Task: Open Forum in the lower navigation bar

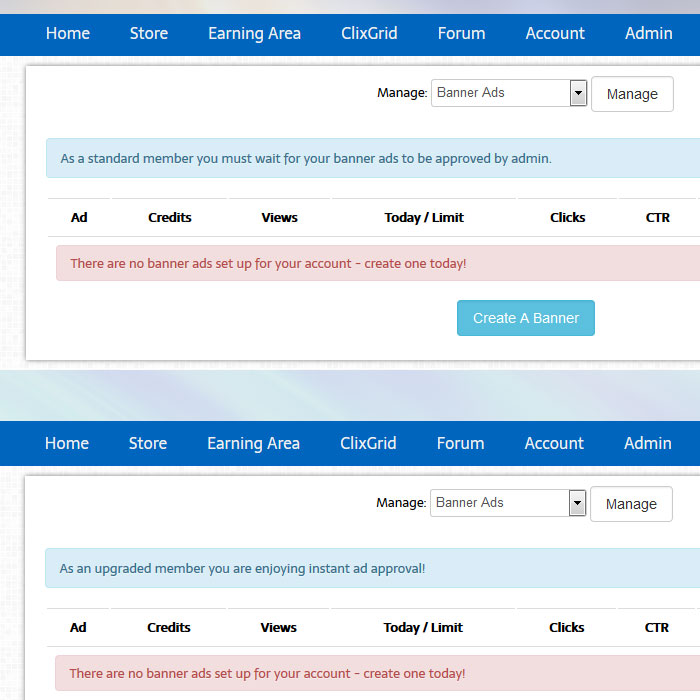Action: (460, 443)
